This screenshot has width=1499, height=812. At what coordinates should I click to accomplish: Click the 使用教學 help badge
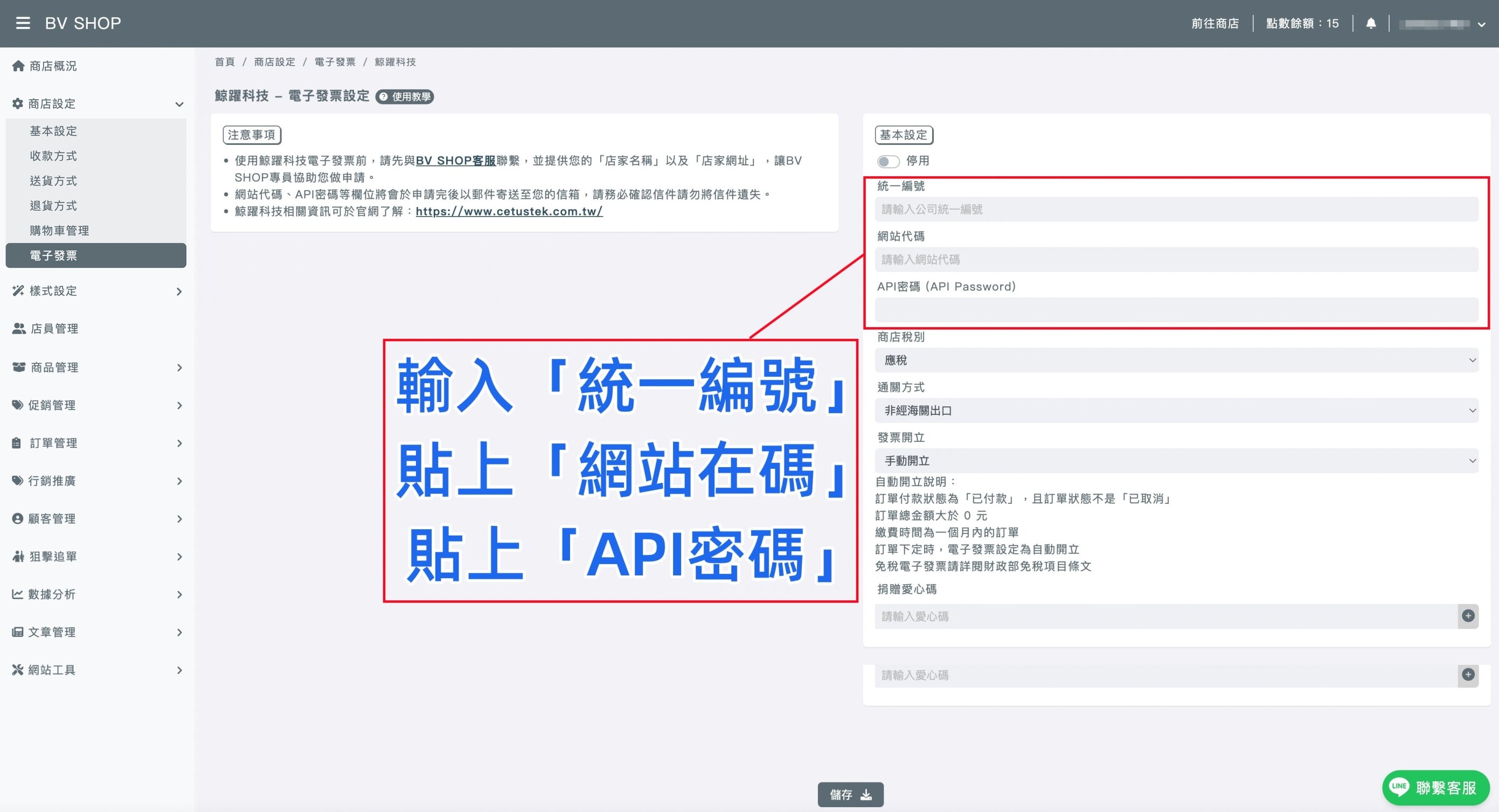[405, 96]
